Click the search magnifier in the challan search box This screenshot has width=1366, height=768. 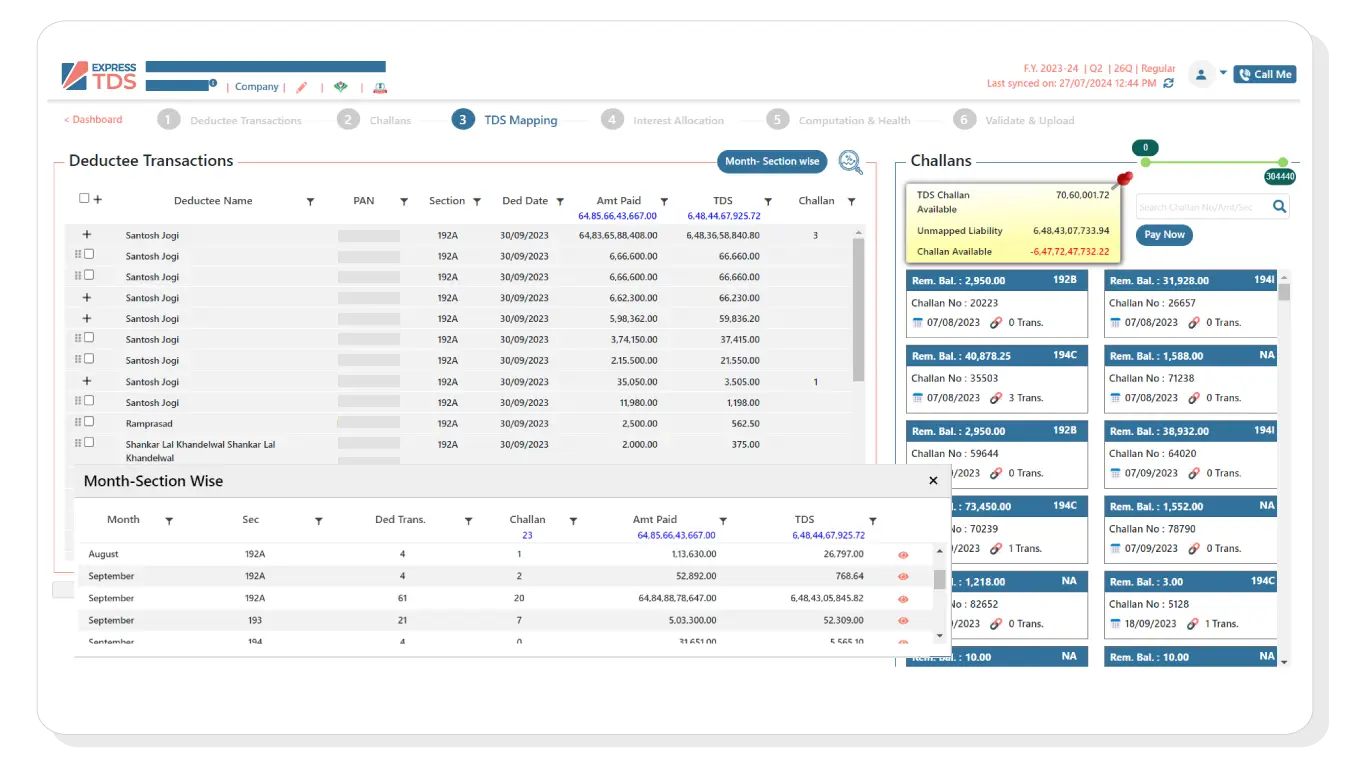pos(1279,207)
